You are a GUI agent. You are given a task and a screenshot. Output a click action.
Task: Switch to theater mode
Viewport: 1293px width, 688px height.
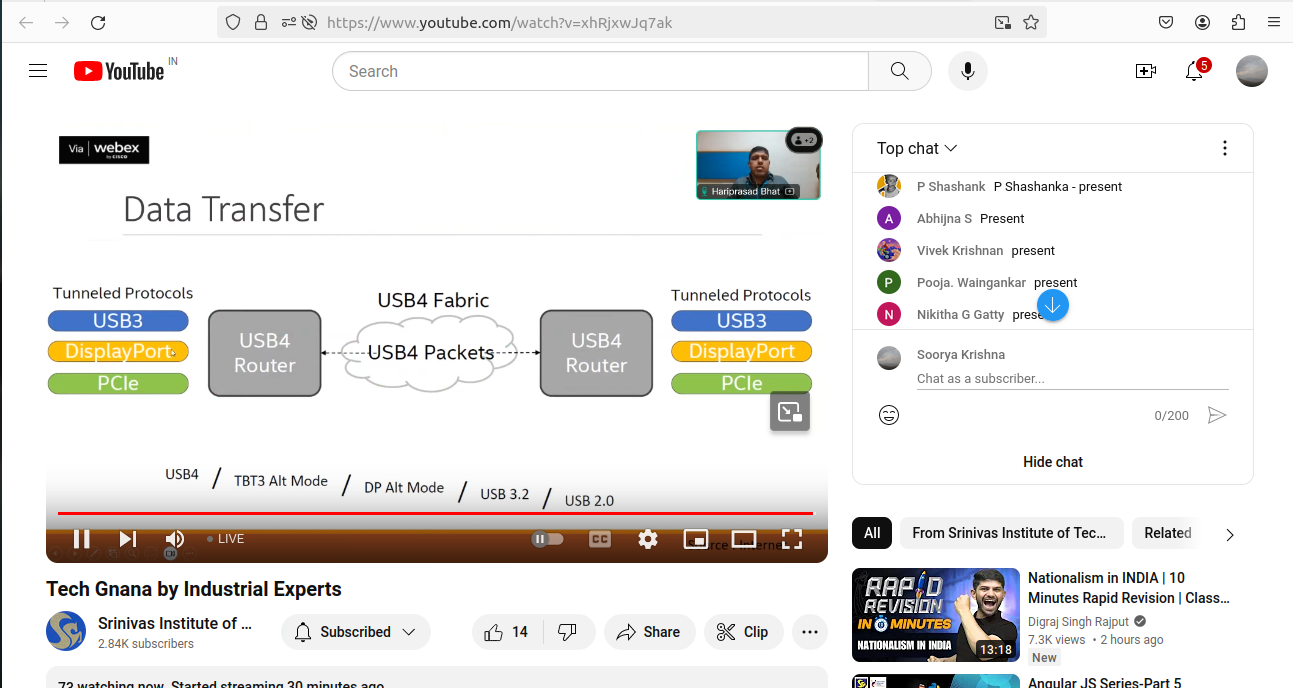coord(744,539)
